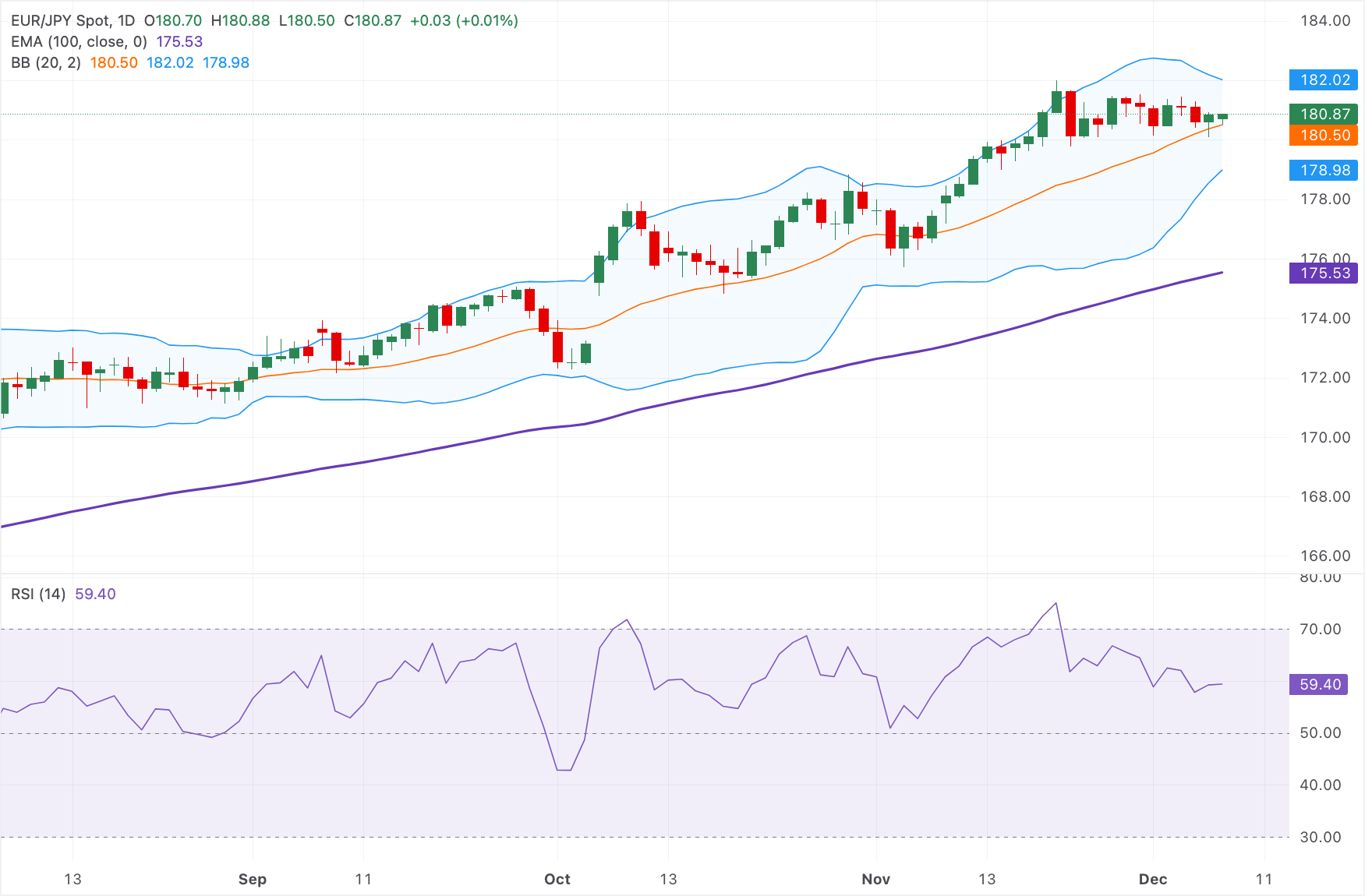Select the 180.87 current price tag

(1323, 114)
